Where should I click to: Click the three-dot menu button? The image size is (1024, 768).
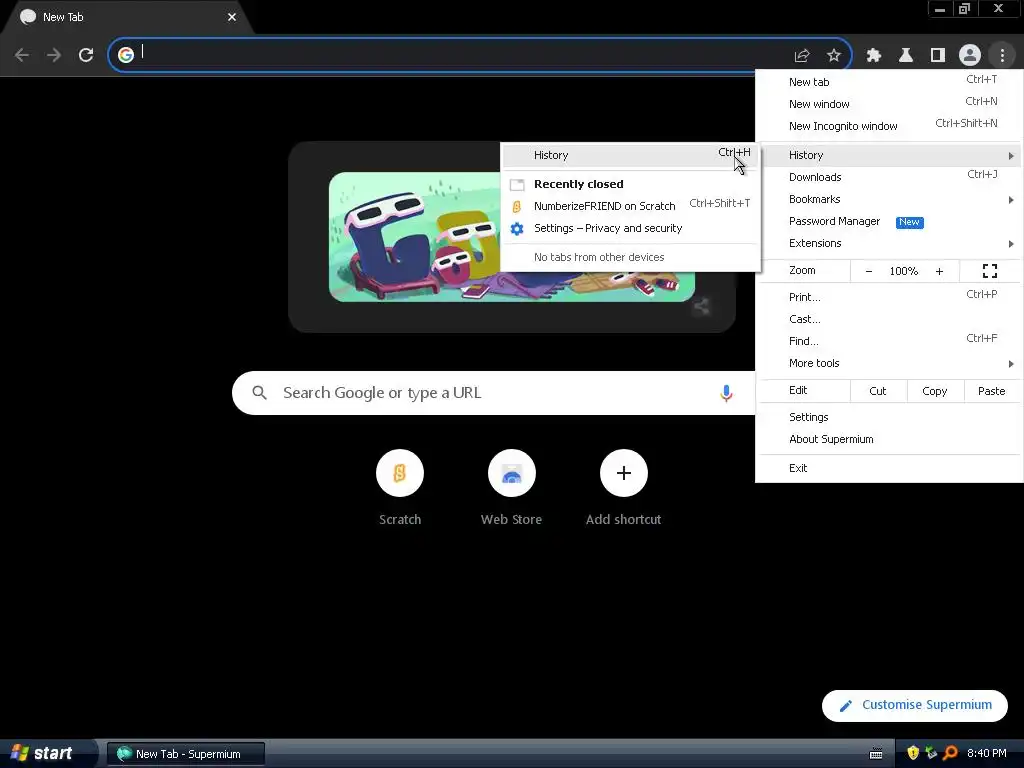point(1002,56)
